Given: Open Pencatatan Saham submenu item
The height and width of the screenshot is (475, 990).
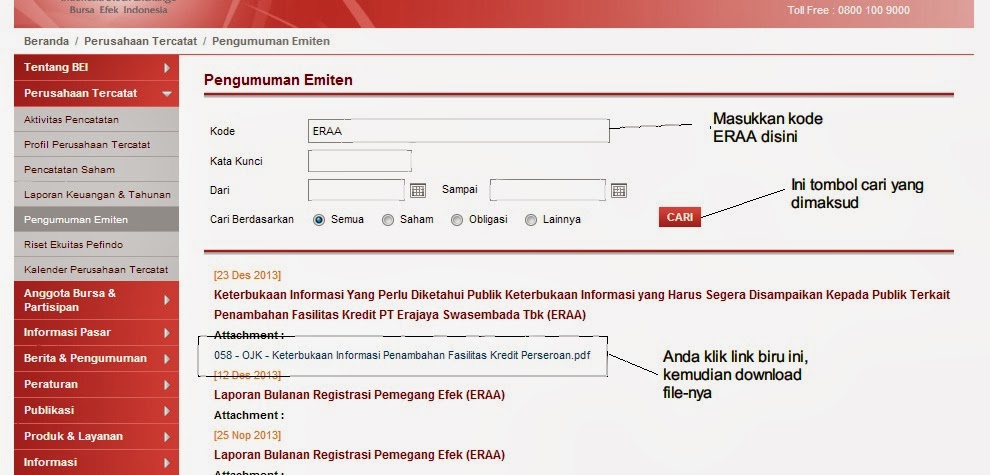Looking at the screenshot, I should pos(97,169).
